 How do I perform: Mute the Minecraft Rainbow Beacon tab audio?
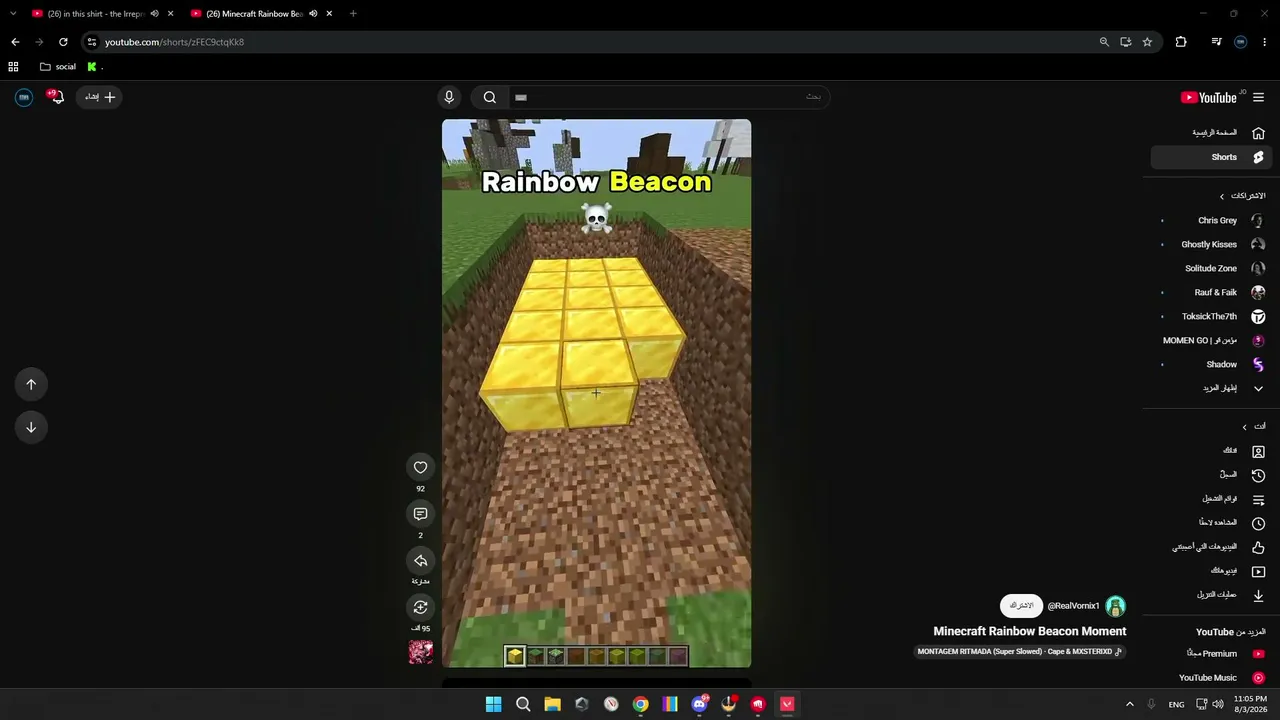click(x=313, y=14)
